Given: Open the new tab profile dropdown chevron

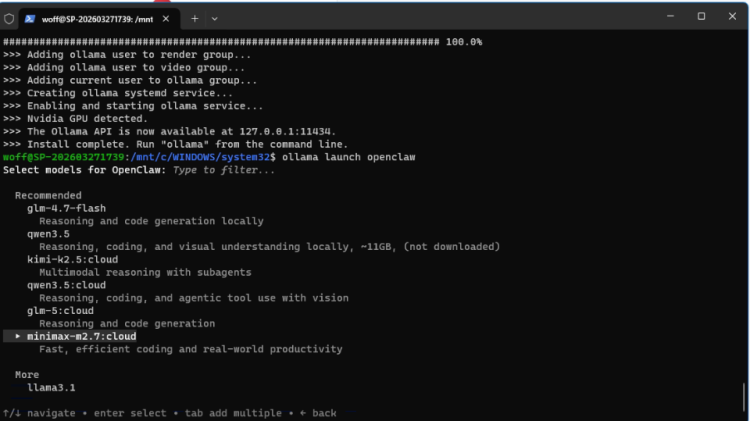Looking at the screenshot, I should 214,19.
